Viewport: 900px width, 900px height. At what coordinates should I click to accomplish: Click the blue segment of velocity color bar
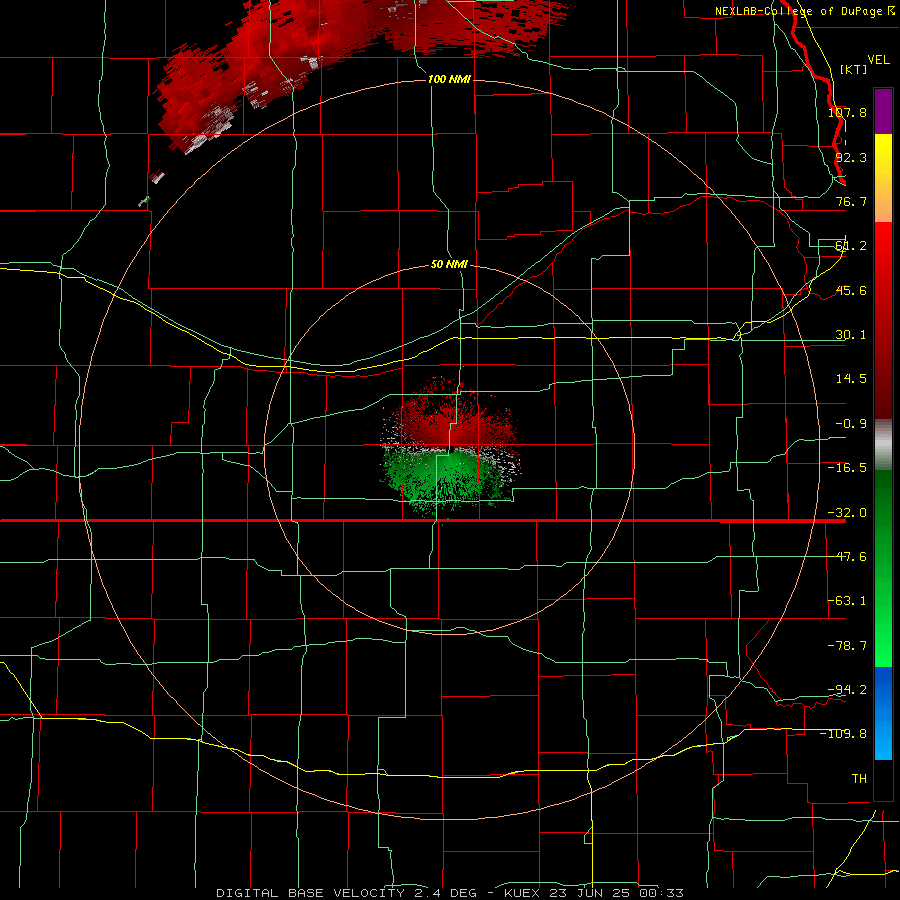point(883,713)
